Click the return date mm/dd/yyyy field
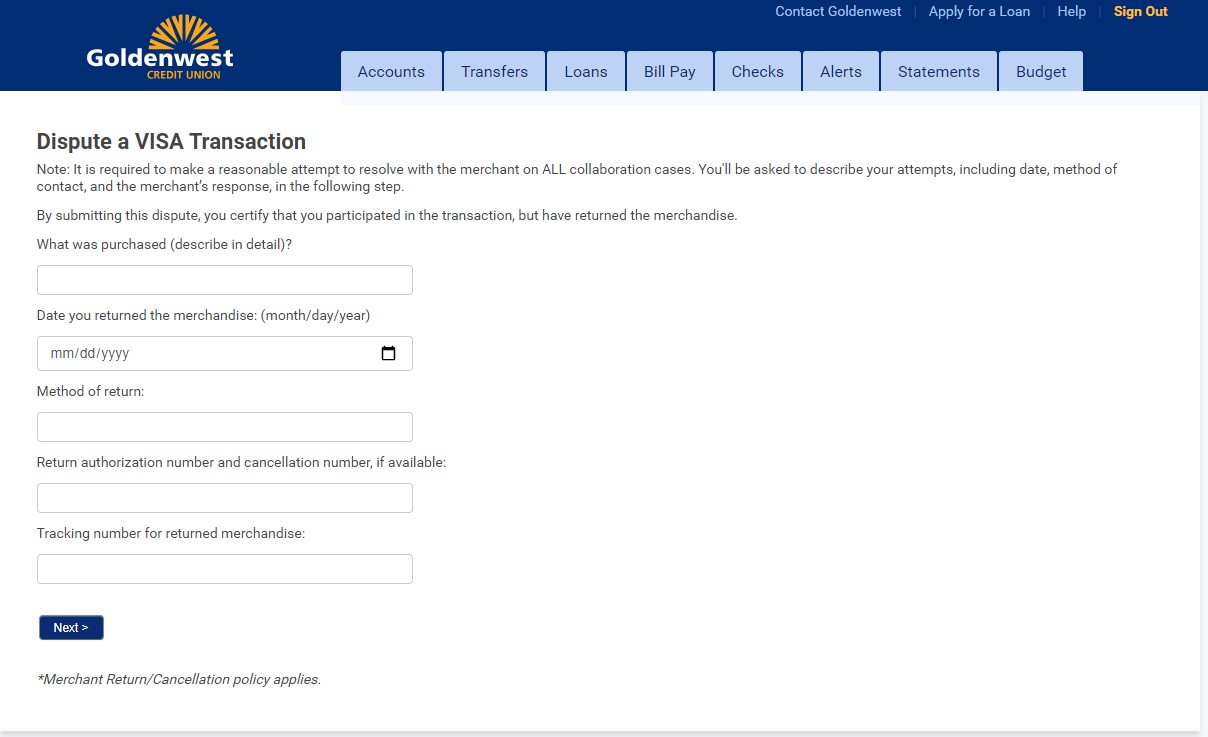 (x=200, y=353)
